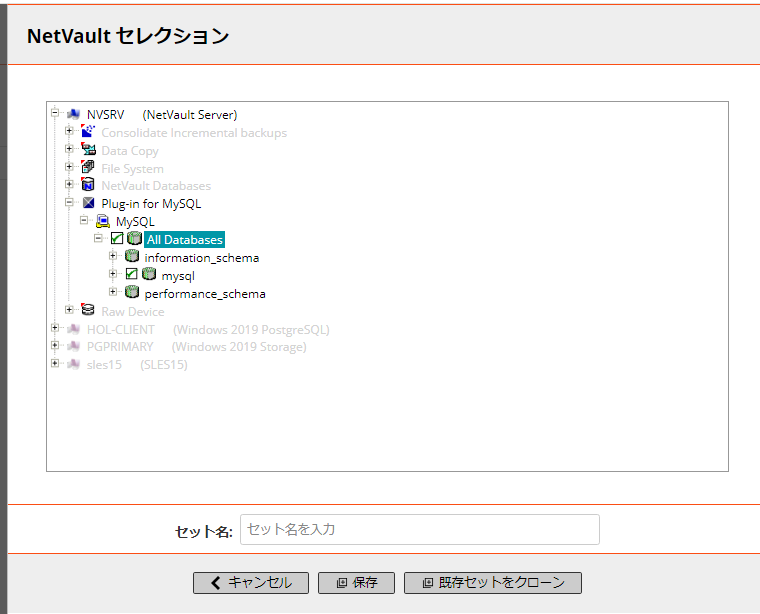Image resolution: width=760 pixels, height=614 pixels.
Task: Expand the NetVault Databases node
Action: [69, 184]
